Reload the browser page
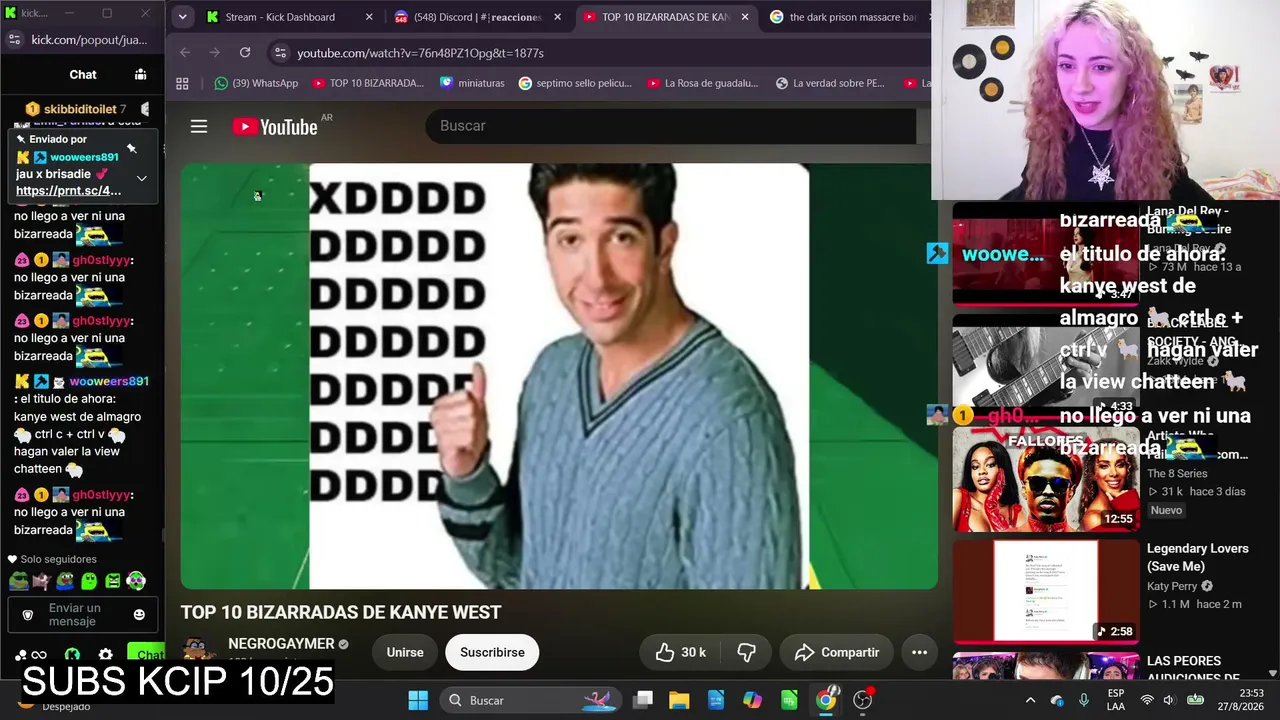Viewport: 1280px width, 720px height. 245,52
